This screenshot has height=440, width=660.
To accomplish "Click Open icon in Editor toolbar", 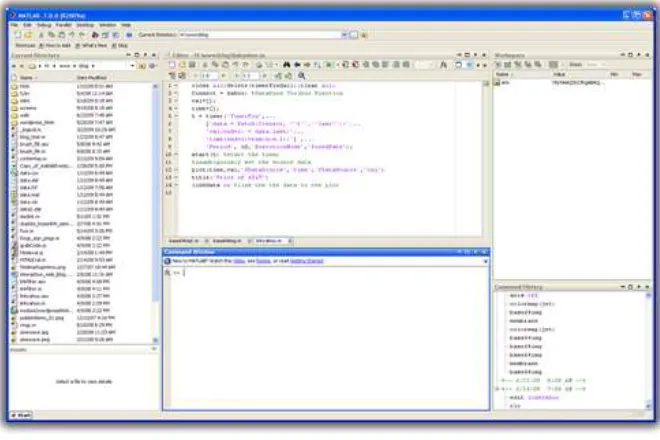I will [182, 65].
